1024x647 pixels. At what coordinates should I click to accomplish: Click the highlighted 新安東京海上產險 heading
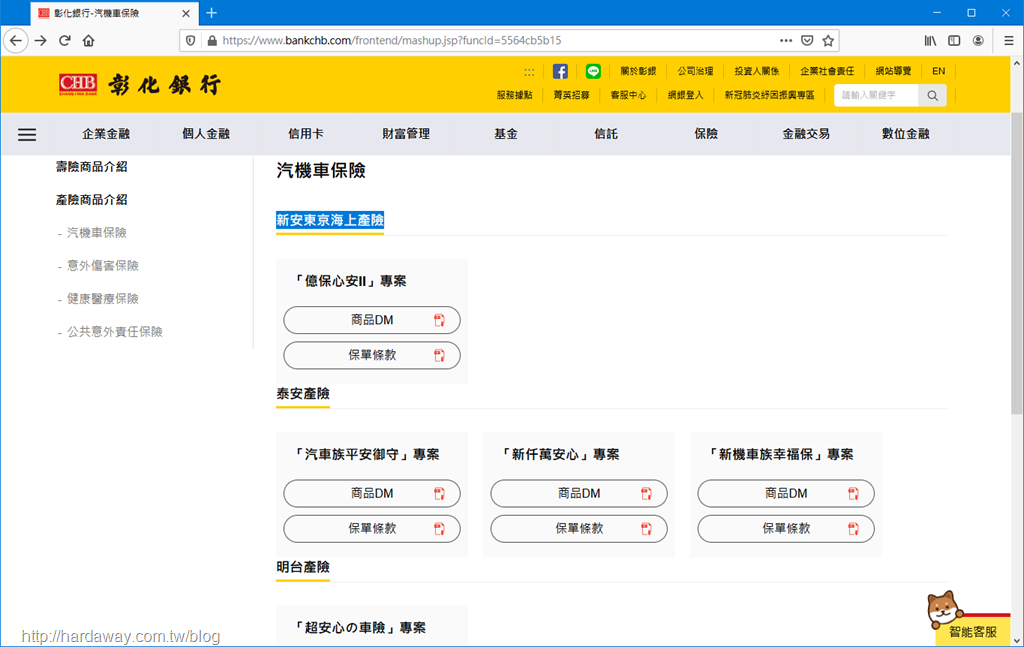(x=330, y=221)
